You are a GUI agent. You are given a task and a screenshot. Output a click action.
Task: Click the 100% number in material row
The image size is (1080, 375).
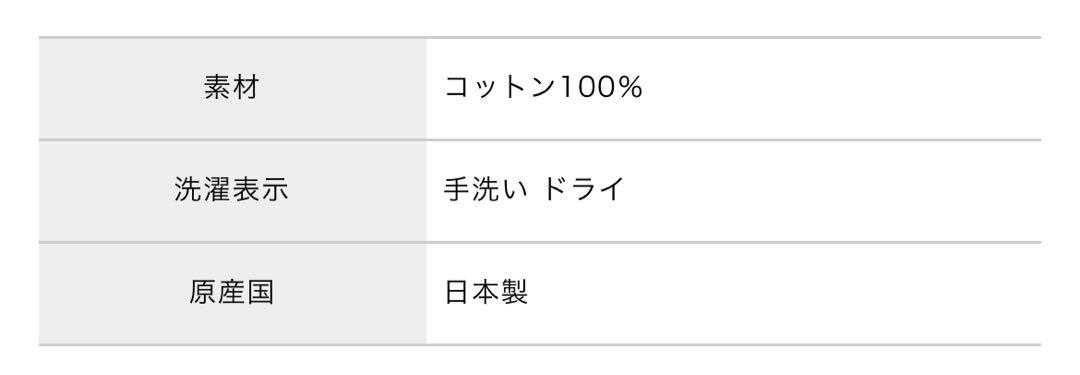(600, 88)
